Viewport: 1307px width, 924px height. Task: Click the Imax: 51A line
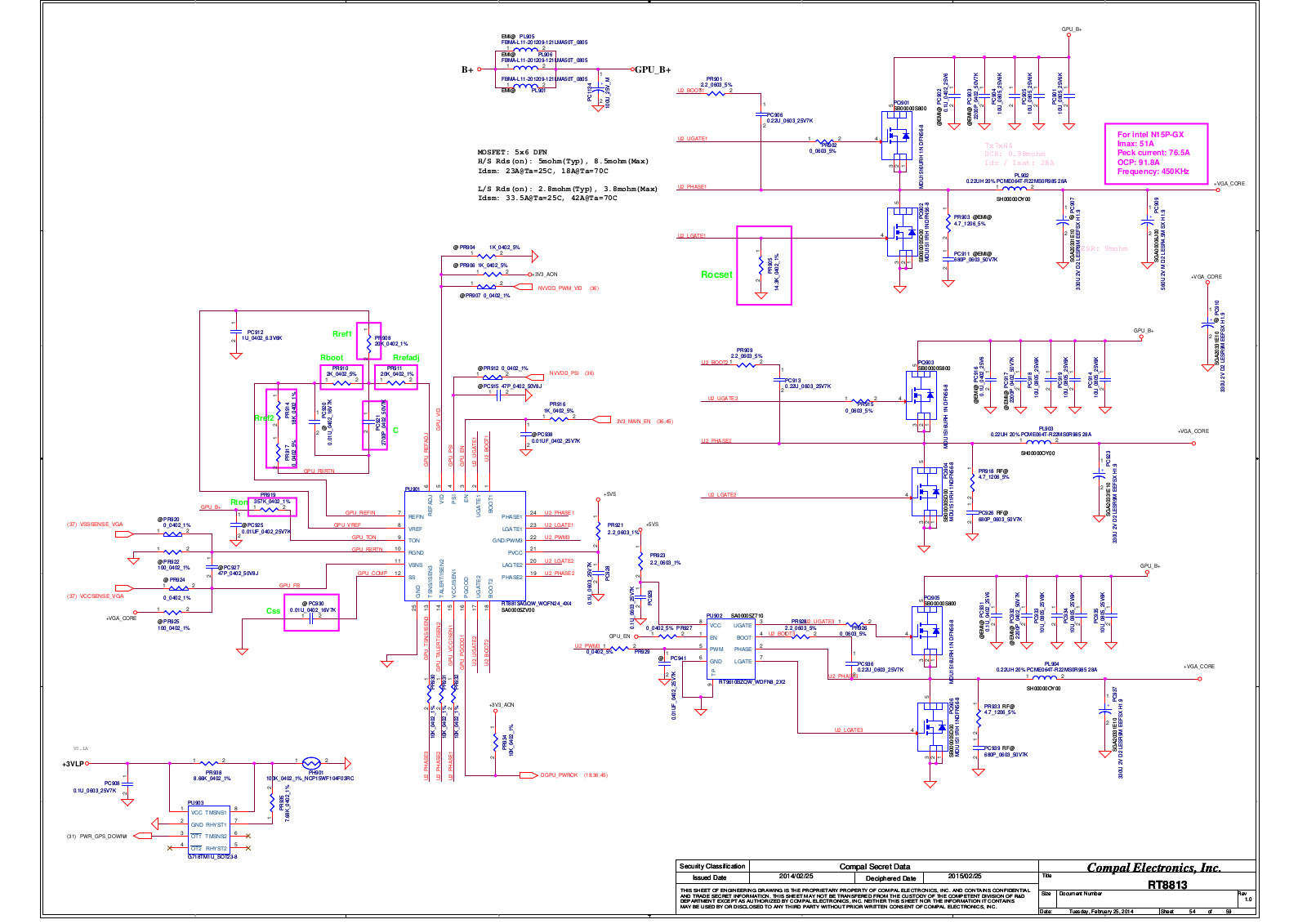tap(1135, 143)
